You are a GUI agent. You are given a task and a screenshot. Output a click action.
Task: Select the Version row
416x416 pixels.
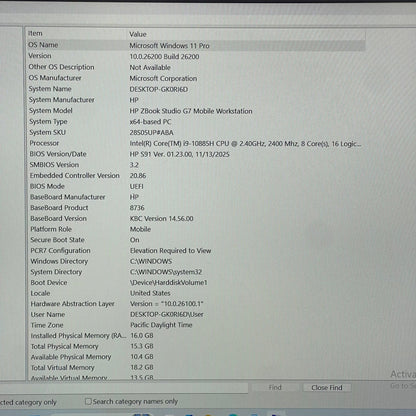pos(196,56)
